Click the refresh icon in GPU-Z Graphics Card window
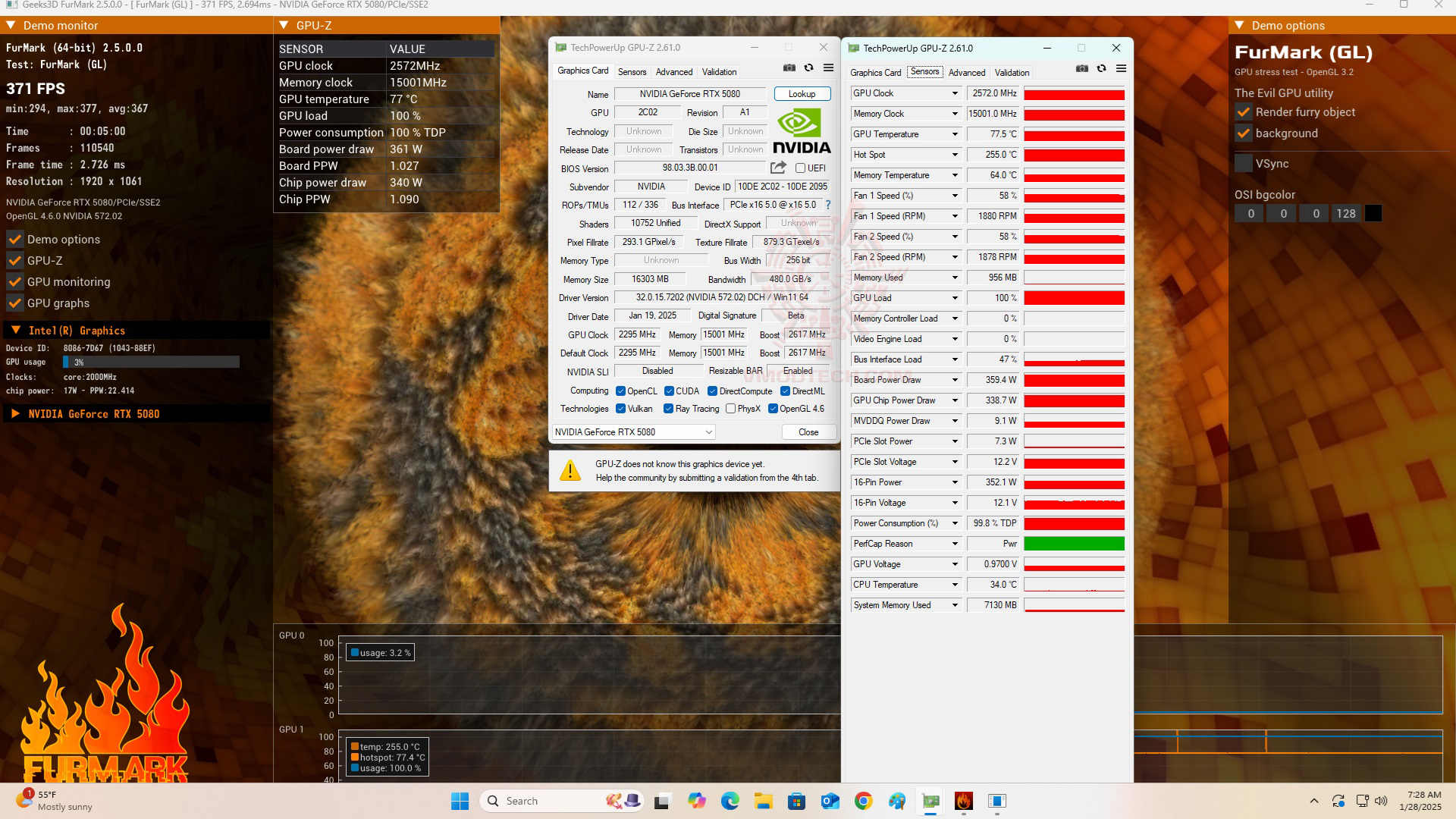The width and height of the screenshot is (1456, 819). click(808, 68)
